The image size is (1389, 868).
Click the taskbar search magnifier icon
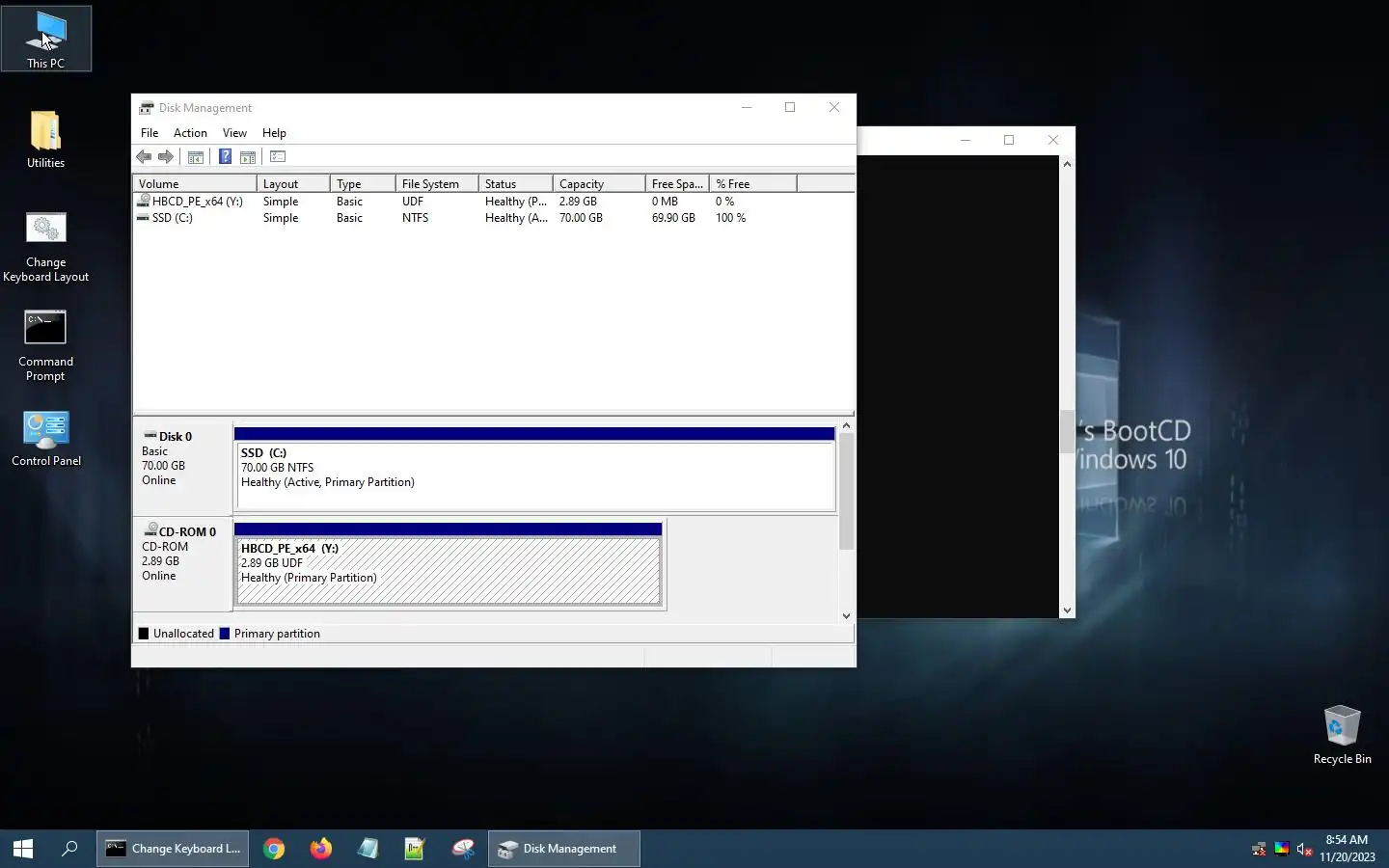tap(69, 849)
